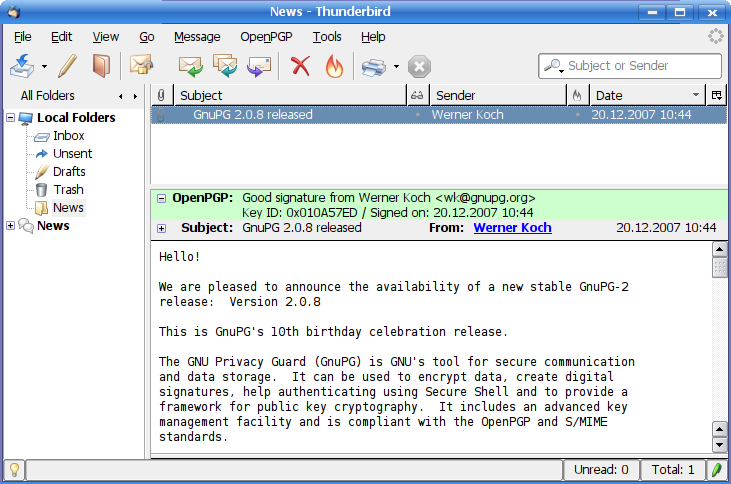Sort by the attachment paperclip column

coord(161,96)
